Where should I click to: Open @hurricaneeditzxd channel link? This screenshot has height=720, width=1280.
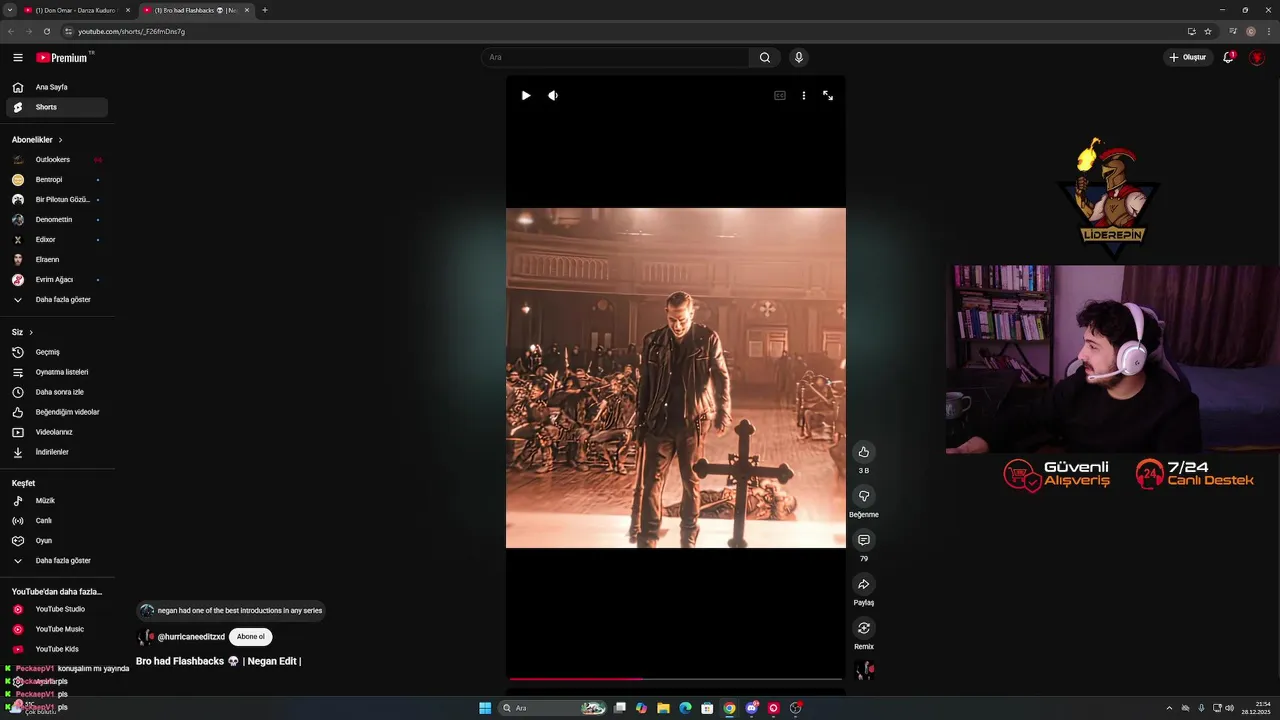[x=191, y=637]
